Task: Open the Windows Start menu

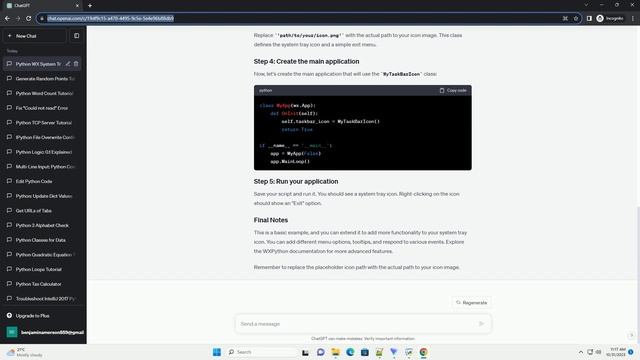Action: point(217,352)
